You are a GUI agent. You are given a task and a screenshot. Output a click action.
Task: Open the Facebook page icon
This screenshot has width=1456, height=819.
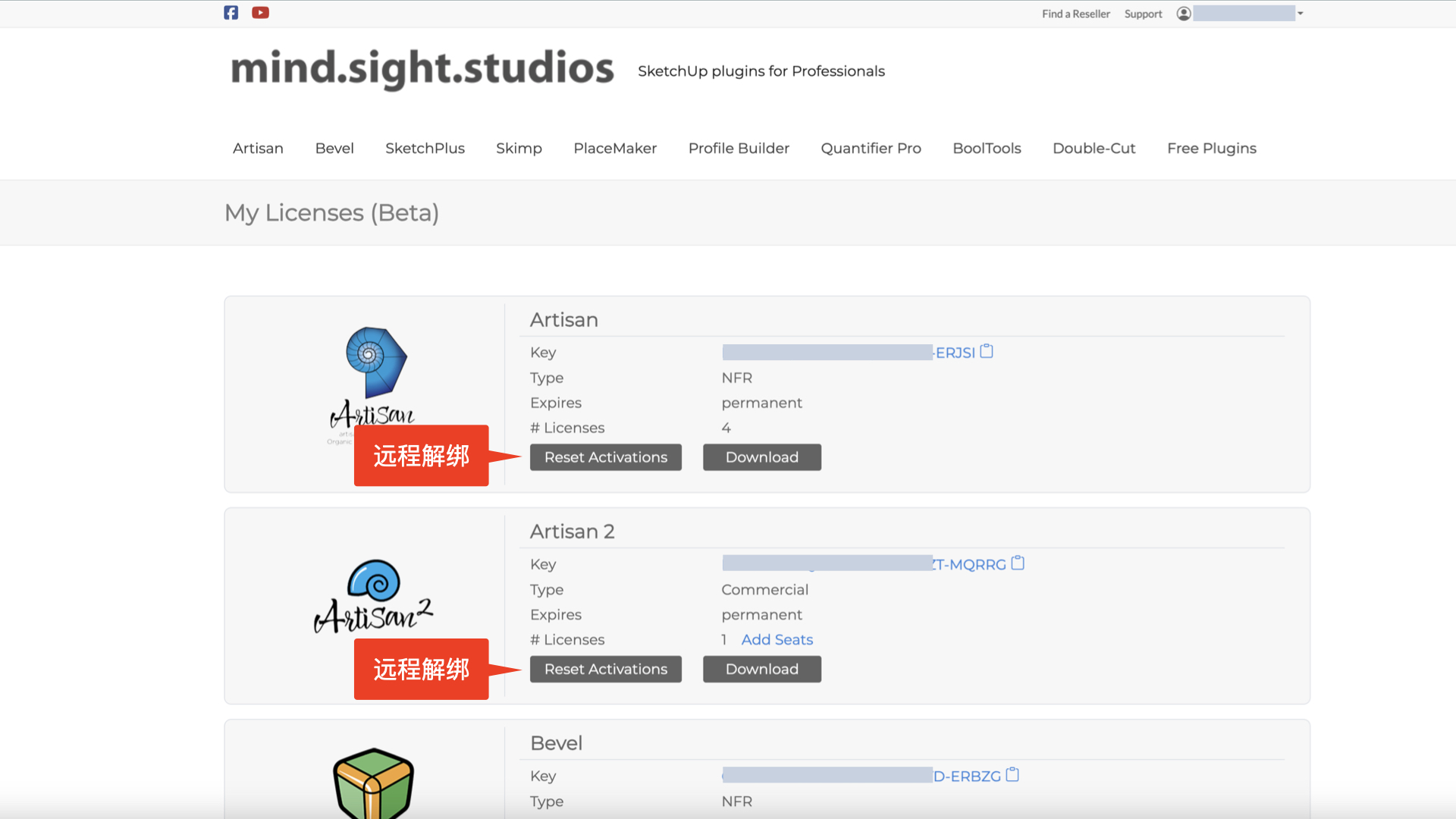tap(231, 13)
